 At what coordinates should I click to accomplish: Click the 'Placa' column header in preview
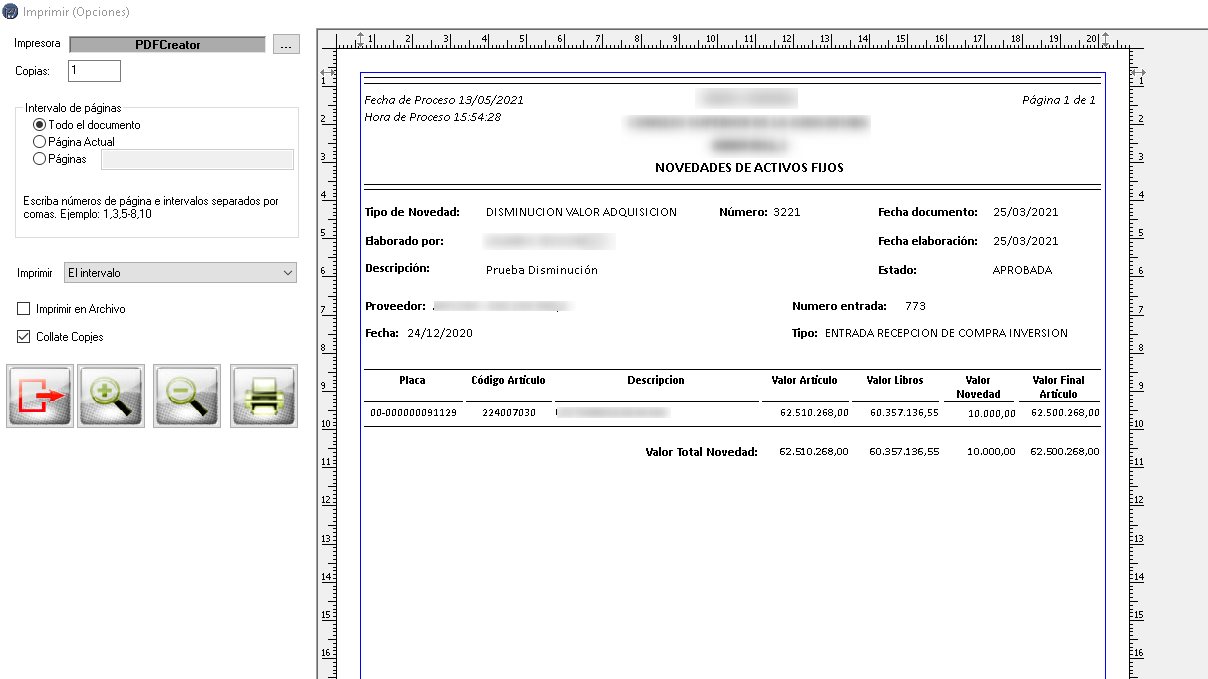pos(412,381)
